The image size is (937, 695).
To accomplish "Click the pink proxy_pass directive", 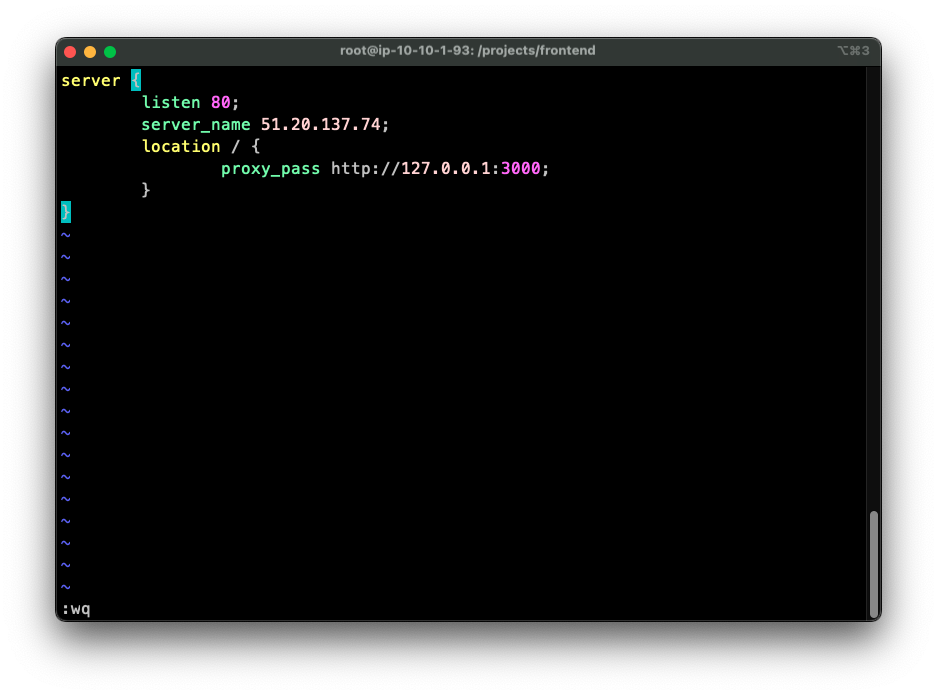I will coord(270,168).
